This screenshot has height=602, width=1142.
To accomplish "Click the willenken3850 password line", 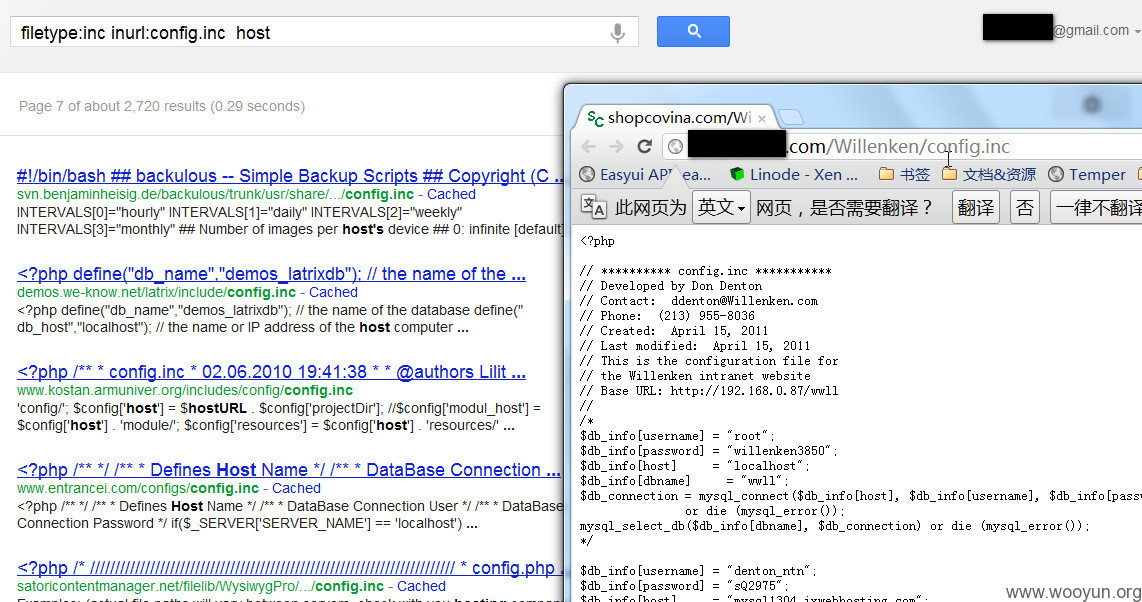I will pos(709,451).
